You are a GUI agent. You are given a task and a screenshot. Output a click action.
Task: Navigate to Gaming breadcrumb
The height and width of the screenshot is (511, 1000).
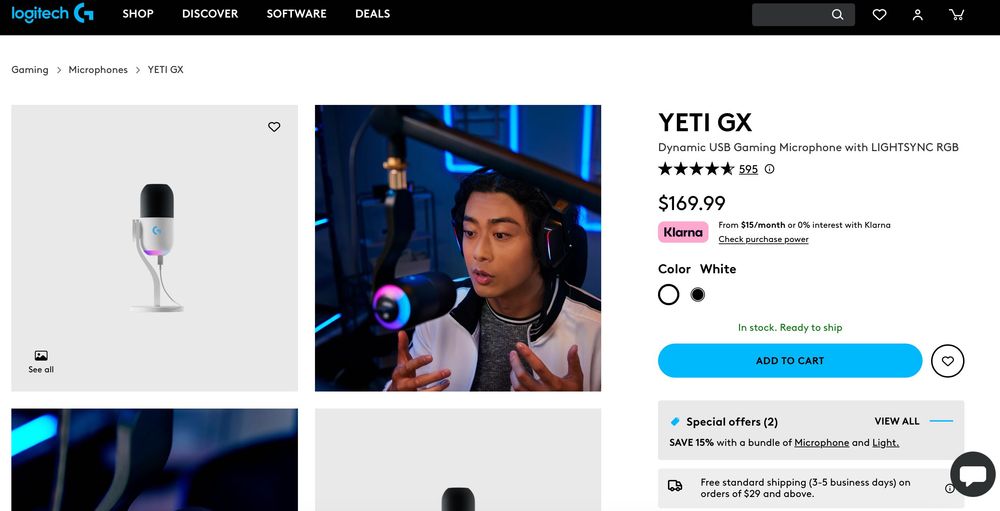click(30, 70)
